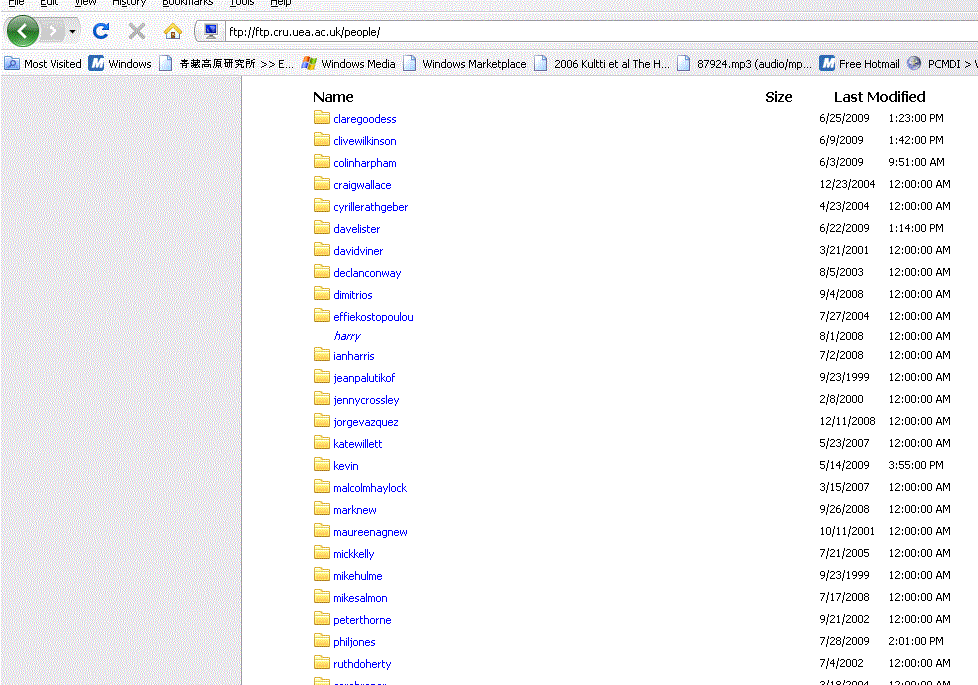Sort the listing by Last Modified
This screenshot has height=685, width=978.
pyautogui.click(x=879, y=97)
